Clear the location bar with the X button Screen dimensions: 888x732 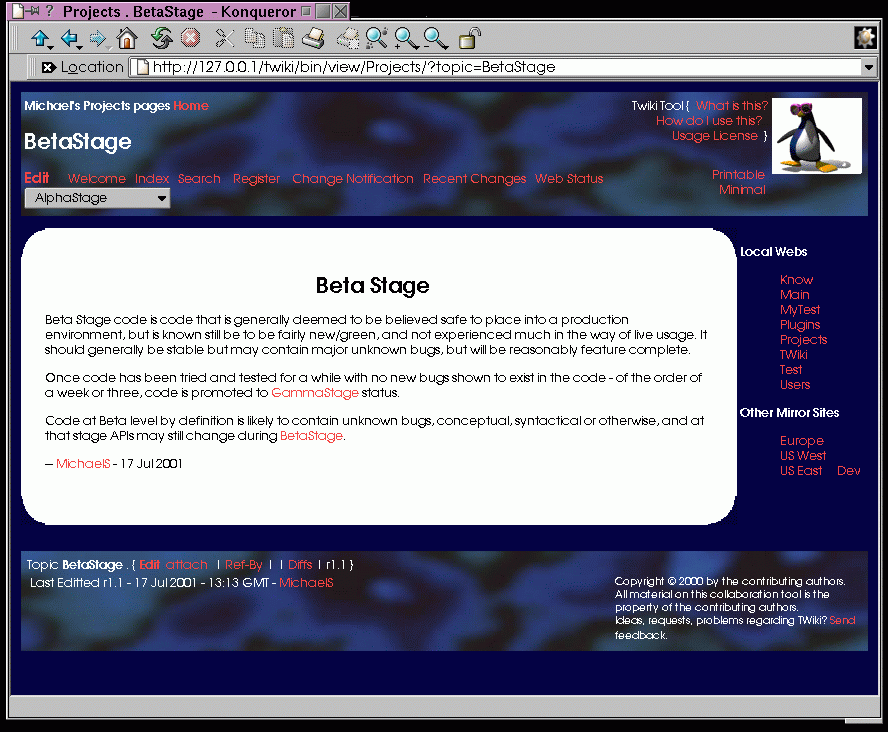pos(48,67)
